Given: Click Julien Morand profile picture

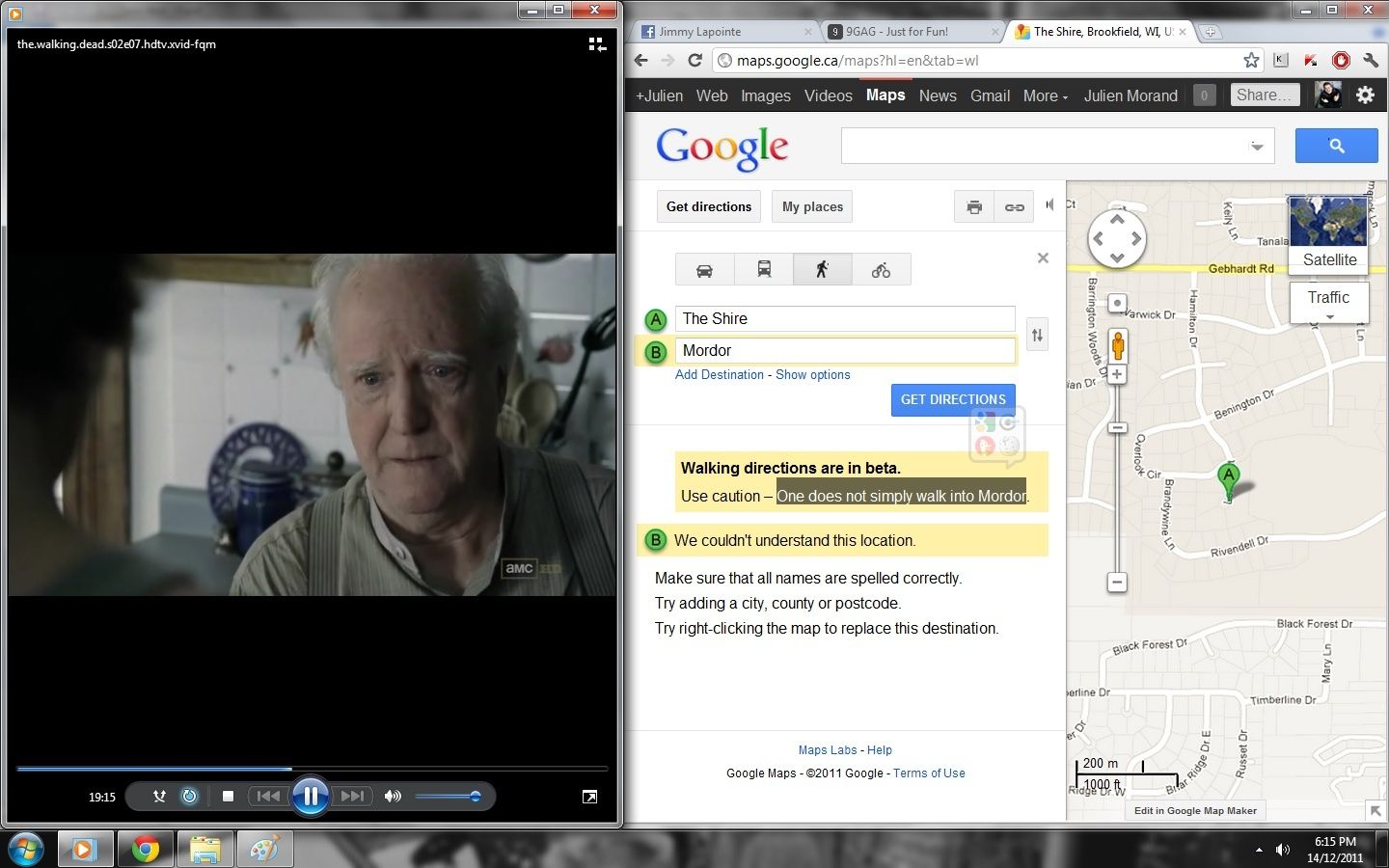Looking at the screenshot, I should [x=1328, y=95].
